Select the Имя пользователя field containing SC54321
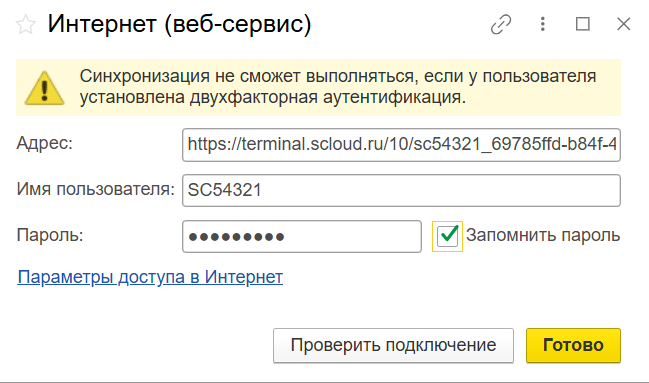 click(x=401, y=190)
